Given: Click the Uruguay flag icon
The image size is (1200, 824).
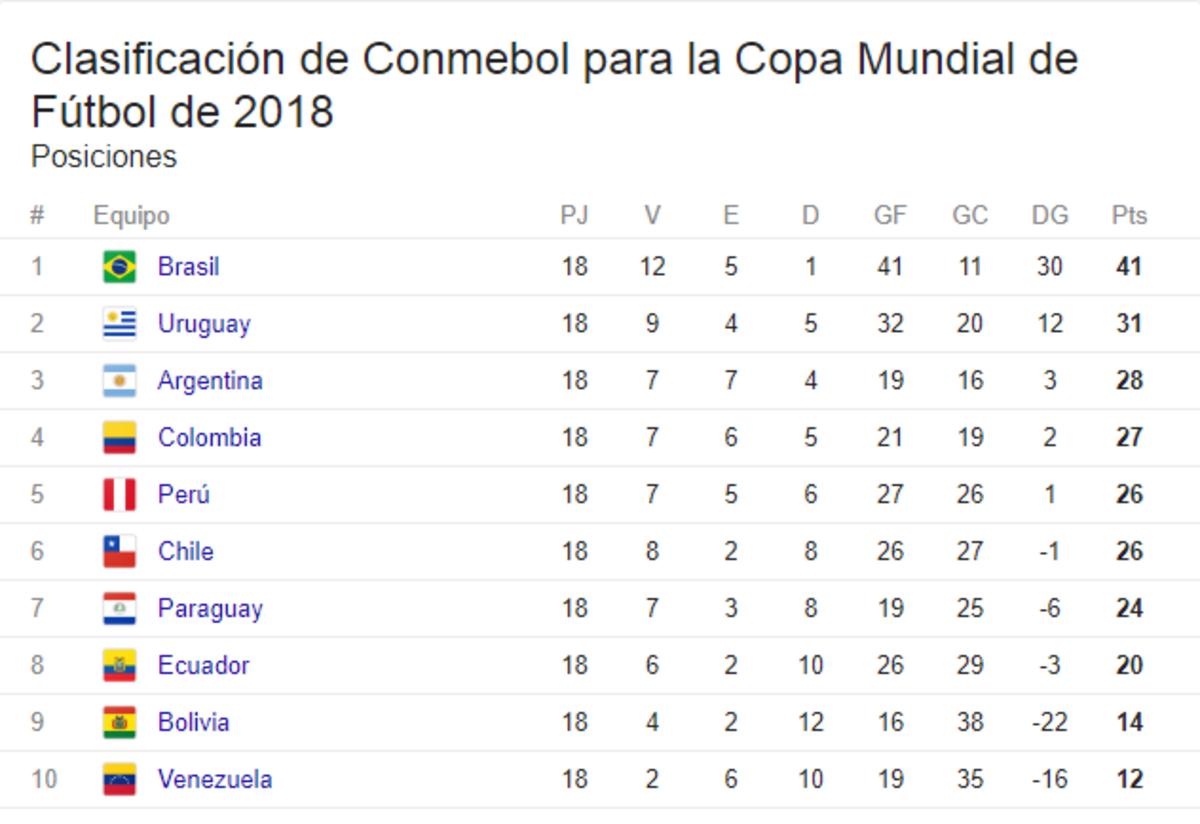Looking at the screenshot, I should [119, 324].
